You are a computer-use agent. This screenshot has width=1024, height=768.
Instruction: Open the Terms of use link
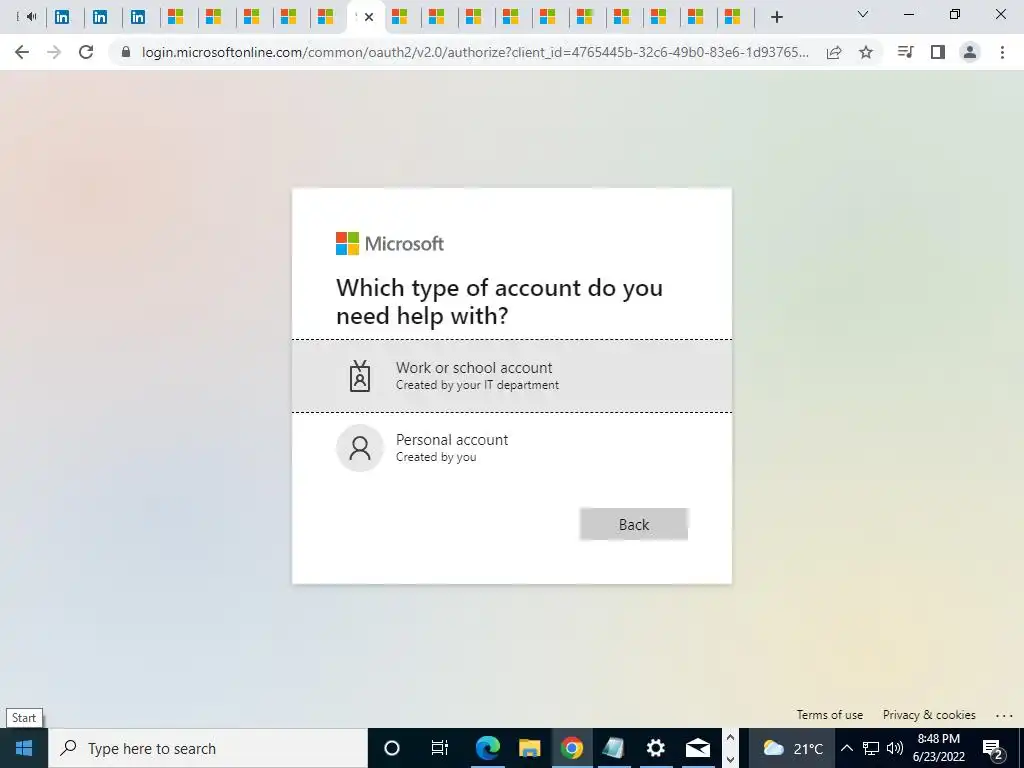click(829, 714)
